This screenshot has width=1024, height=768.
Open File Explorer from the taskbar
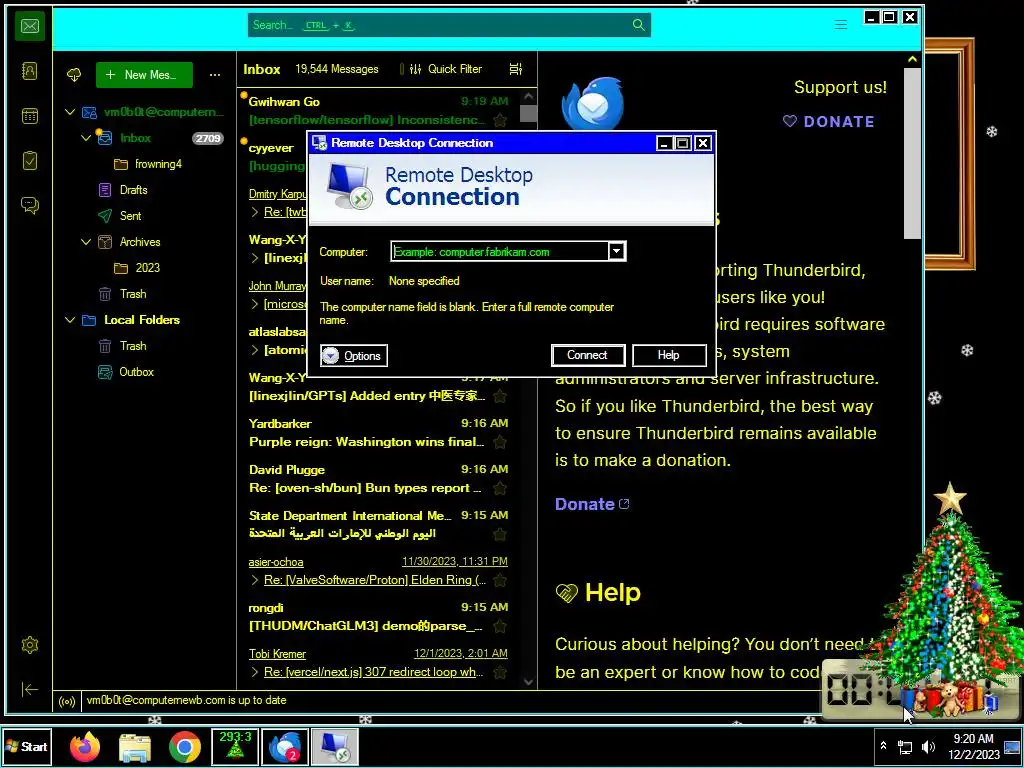coord(135,747)
